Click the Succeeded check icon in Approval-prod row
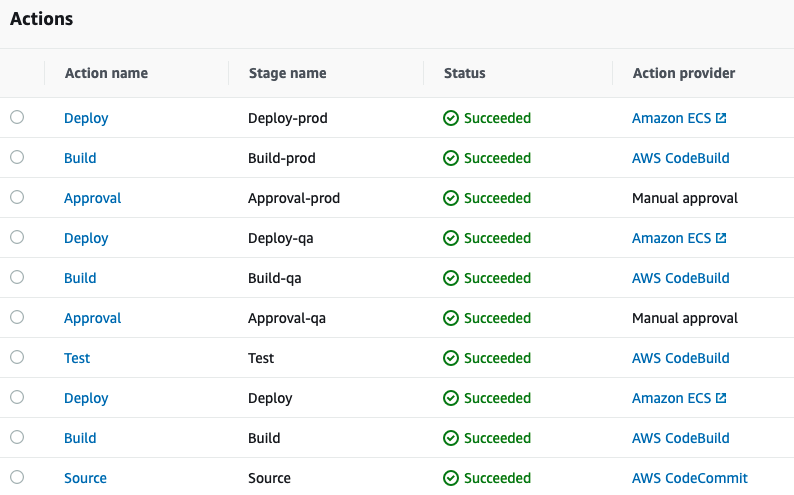 451,198
